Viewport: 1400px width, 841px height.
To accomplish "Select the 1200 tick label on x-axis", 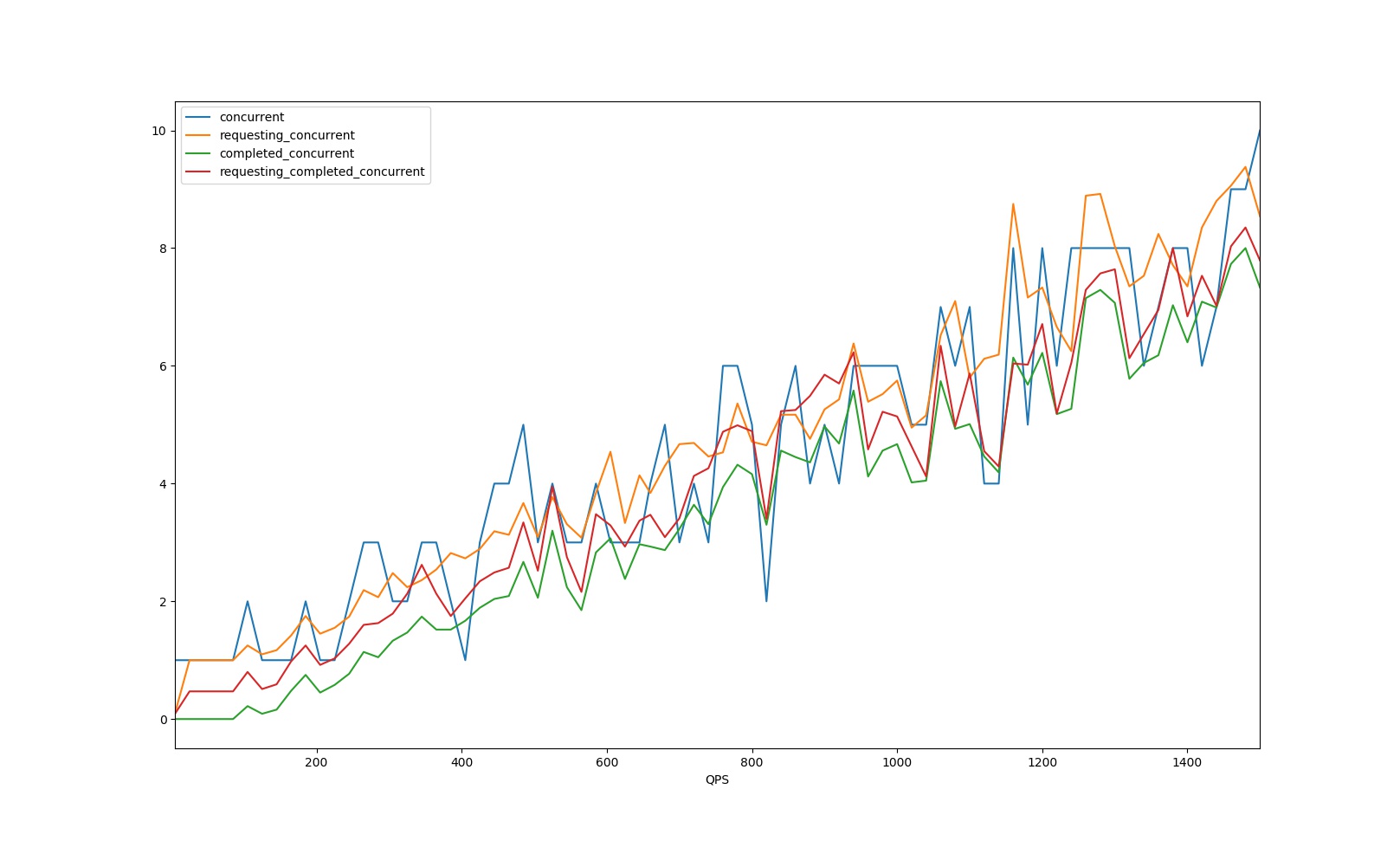I will point(1042,762).
